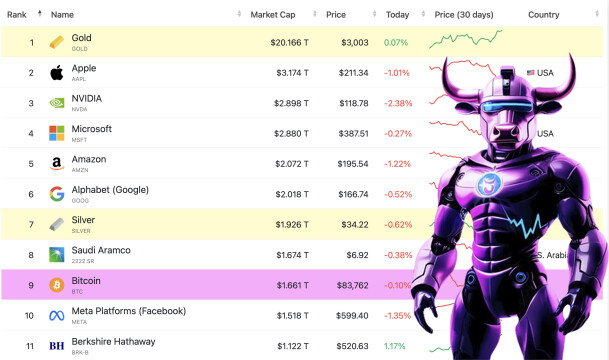Click the silver bar icon

click(57, 224)
